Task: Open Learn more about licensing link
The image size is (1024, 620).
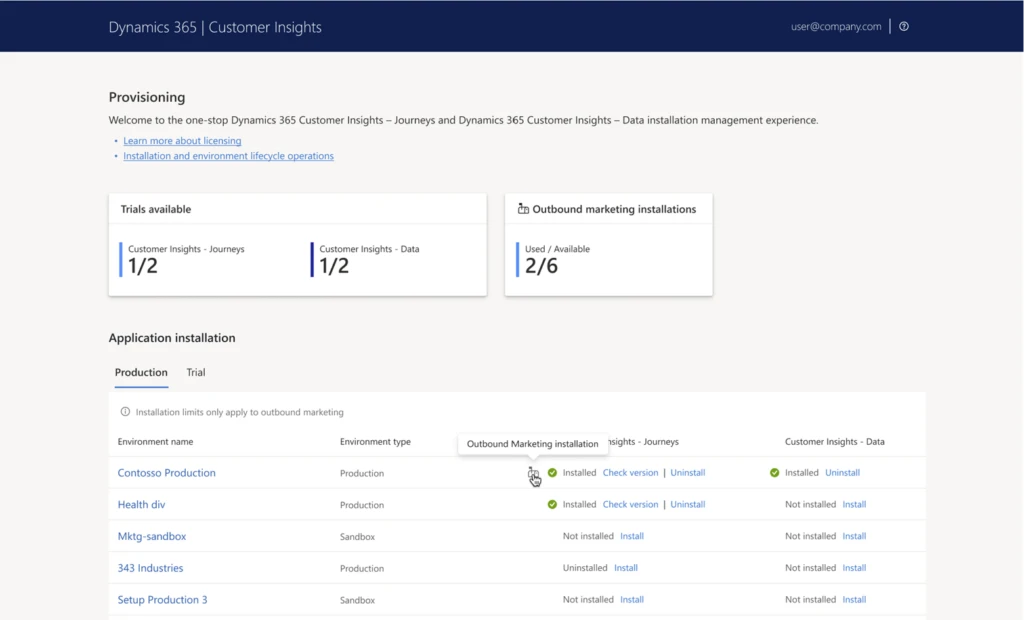Action: (182, 141)
